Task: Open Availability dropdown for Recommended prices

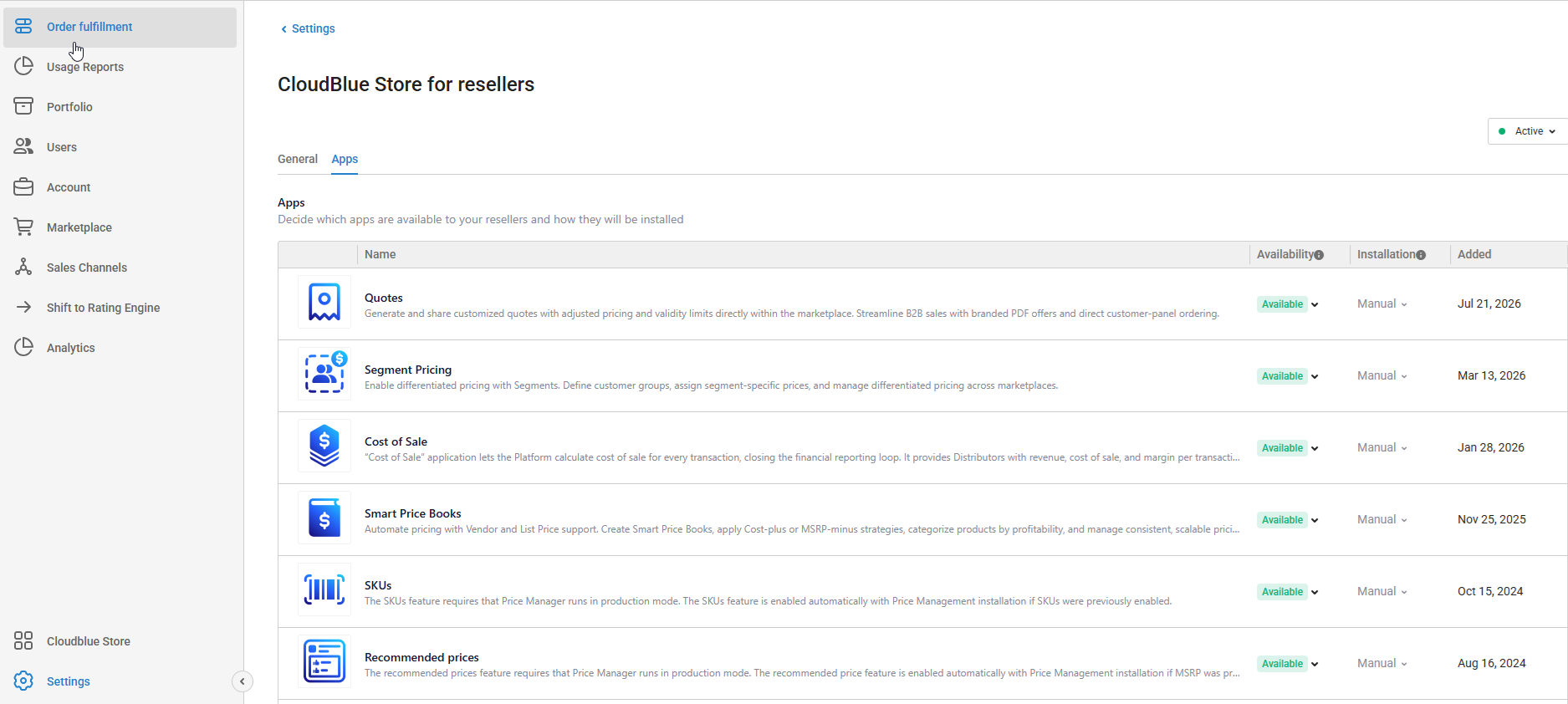Action: coord(1288,664)
